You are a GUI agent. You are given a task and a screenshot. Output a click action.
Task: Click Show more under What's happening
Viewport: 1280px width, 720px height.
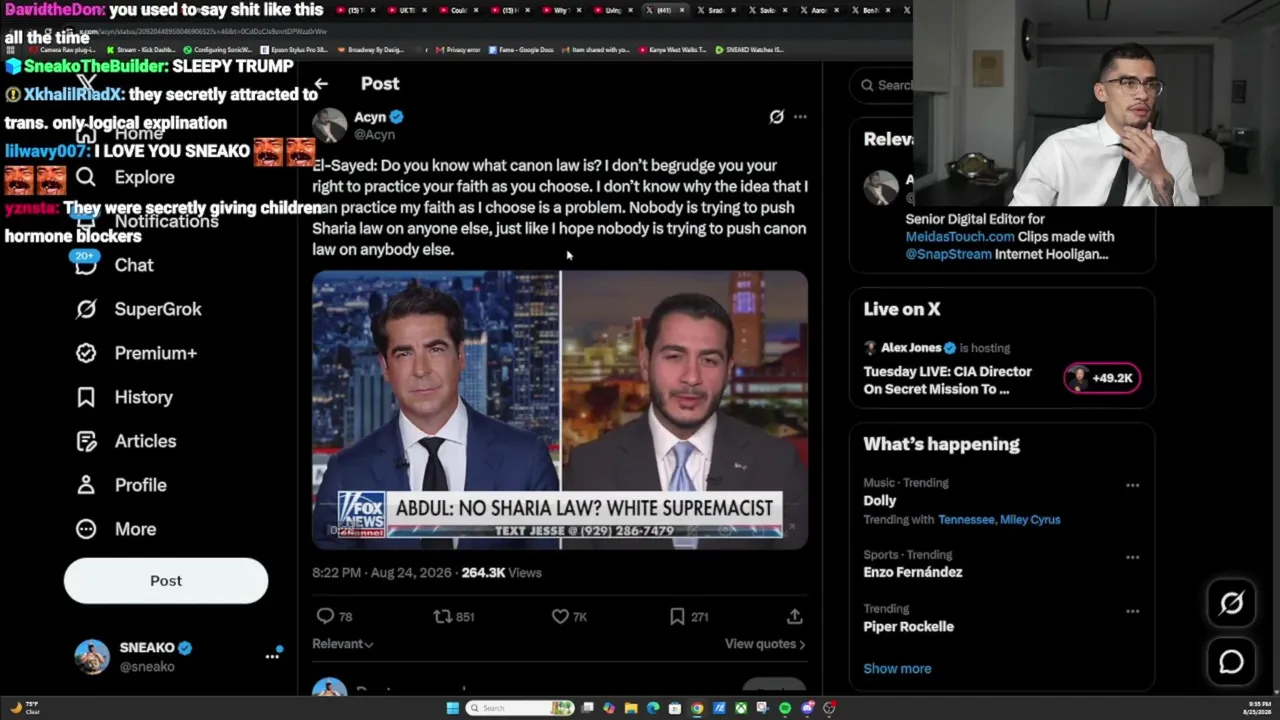(x=897, y=669)
